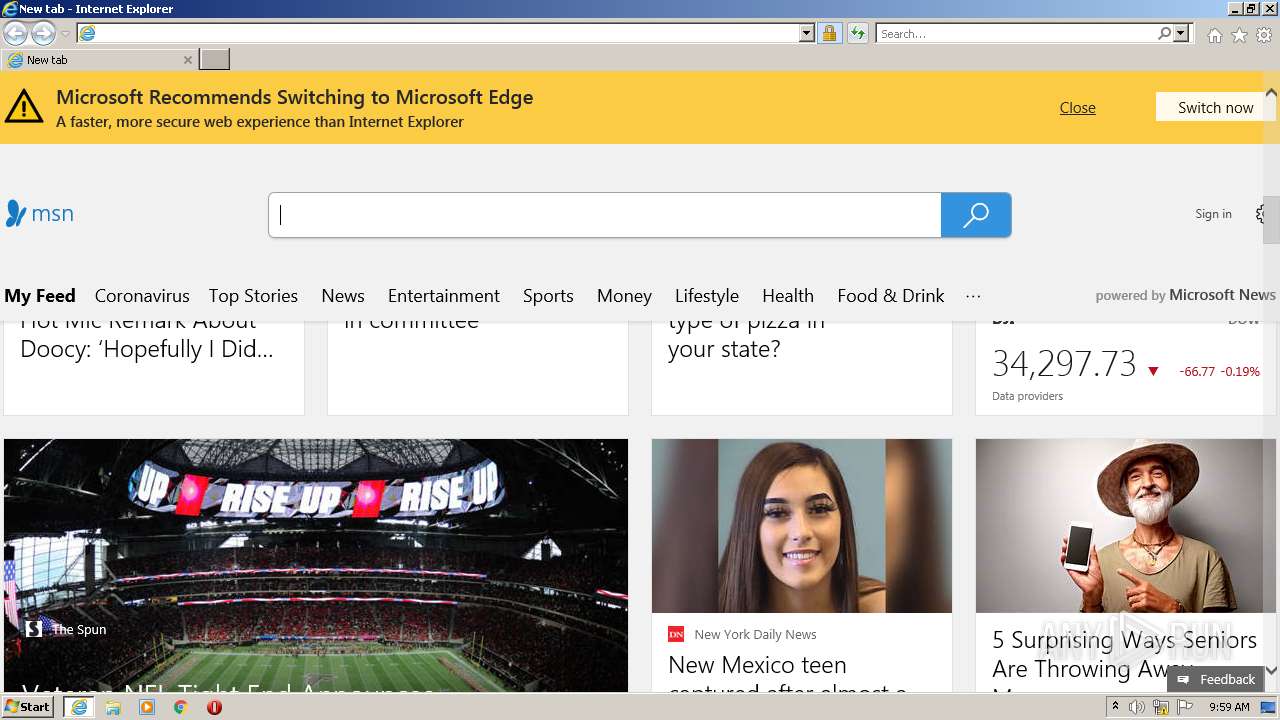The image size is (1280, 720).
Task: Click the blue MSN search button
Action: pos(976,215)
